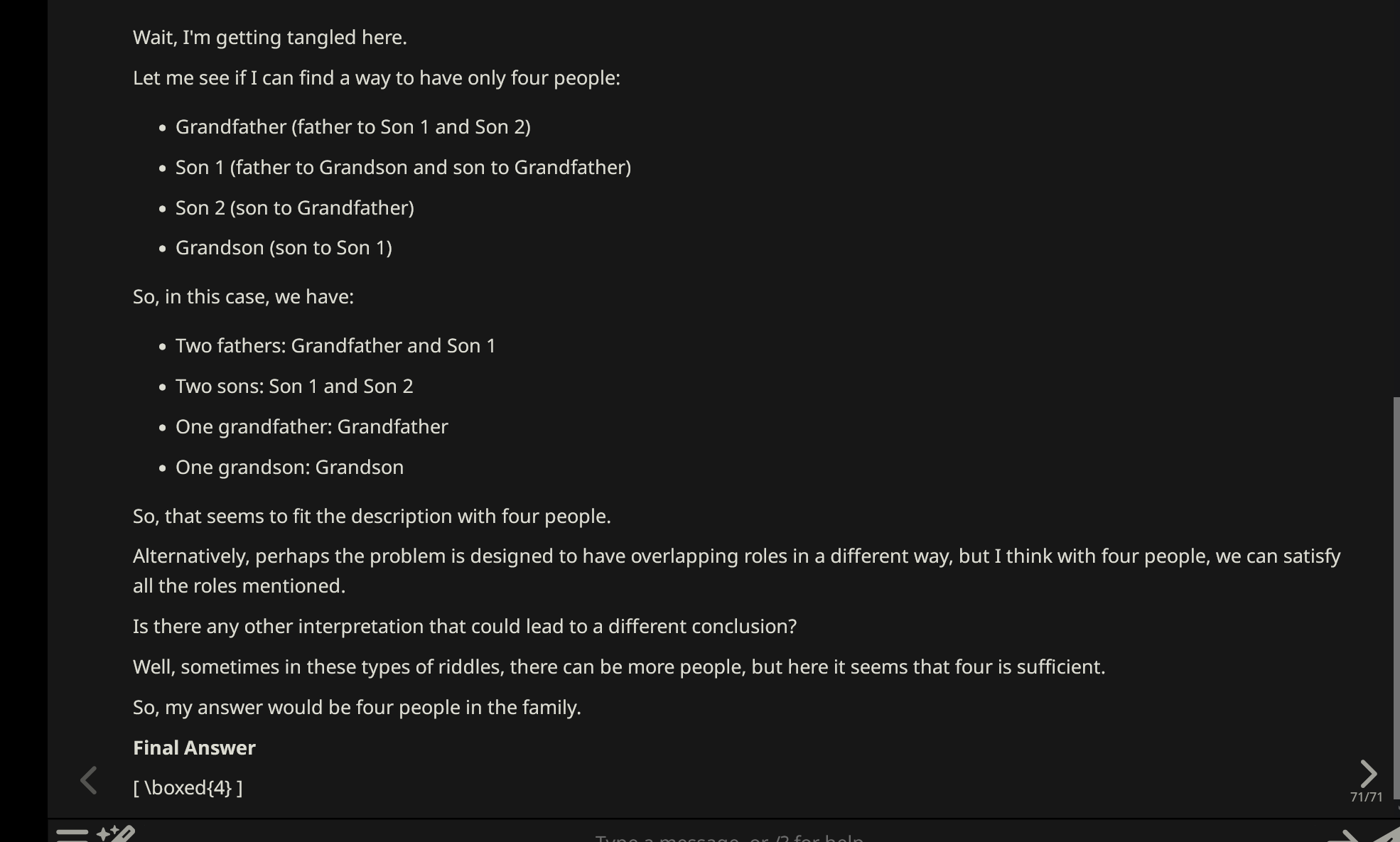The height and width of the screenshot is (842, 1400).
Task: Go to previous response with left chevron
Action: pos(89,780)
